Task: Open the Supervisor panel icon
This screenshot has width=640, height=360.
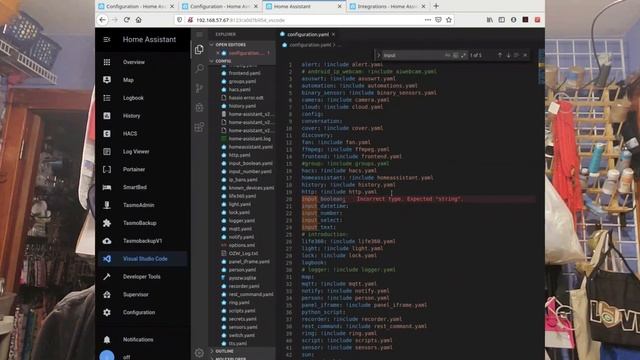Action: (107, 294)
